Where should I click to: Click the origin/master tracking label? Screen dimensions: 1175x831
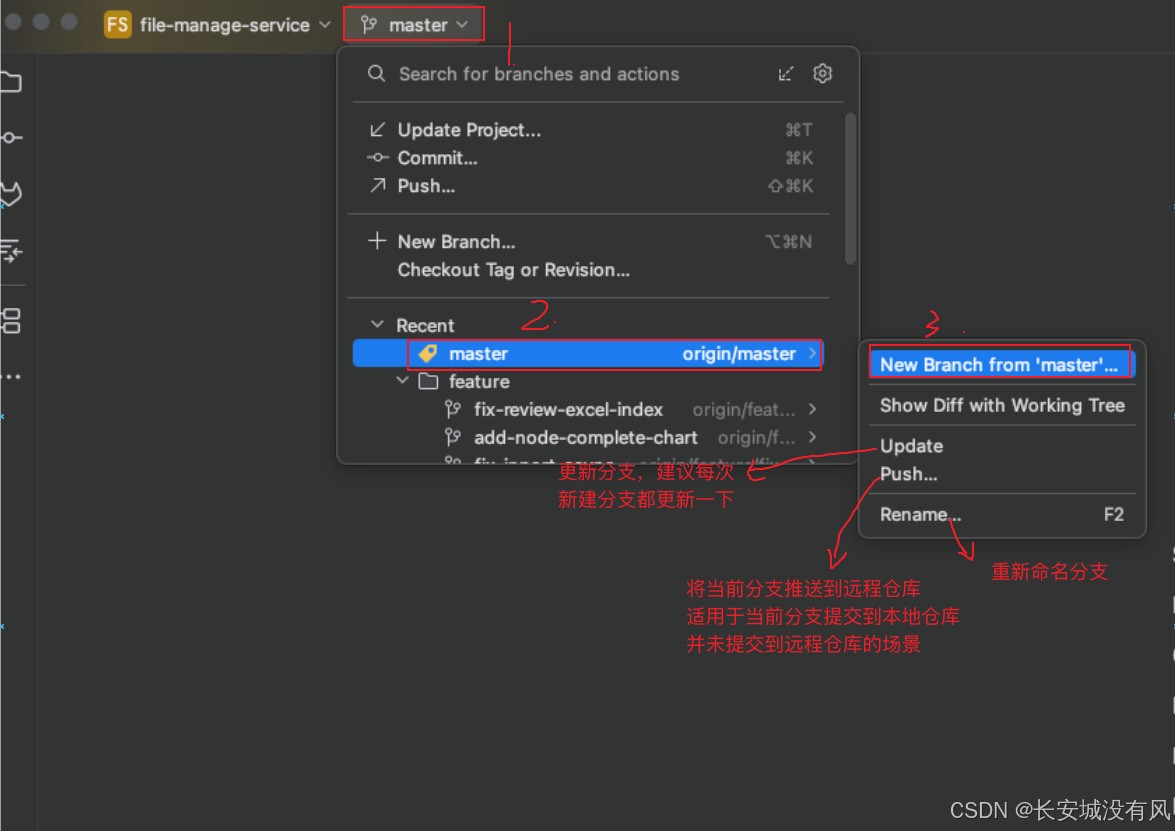point(739,354)
